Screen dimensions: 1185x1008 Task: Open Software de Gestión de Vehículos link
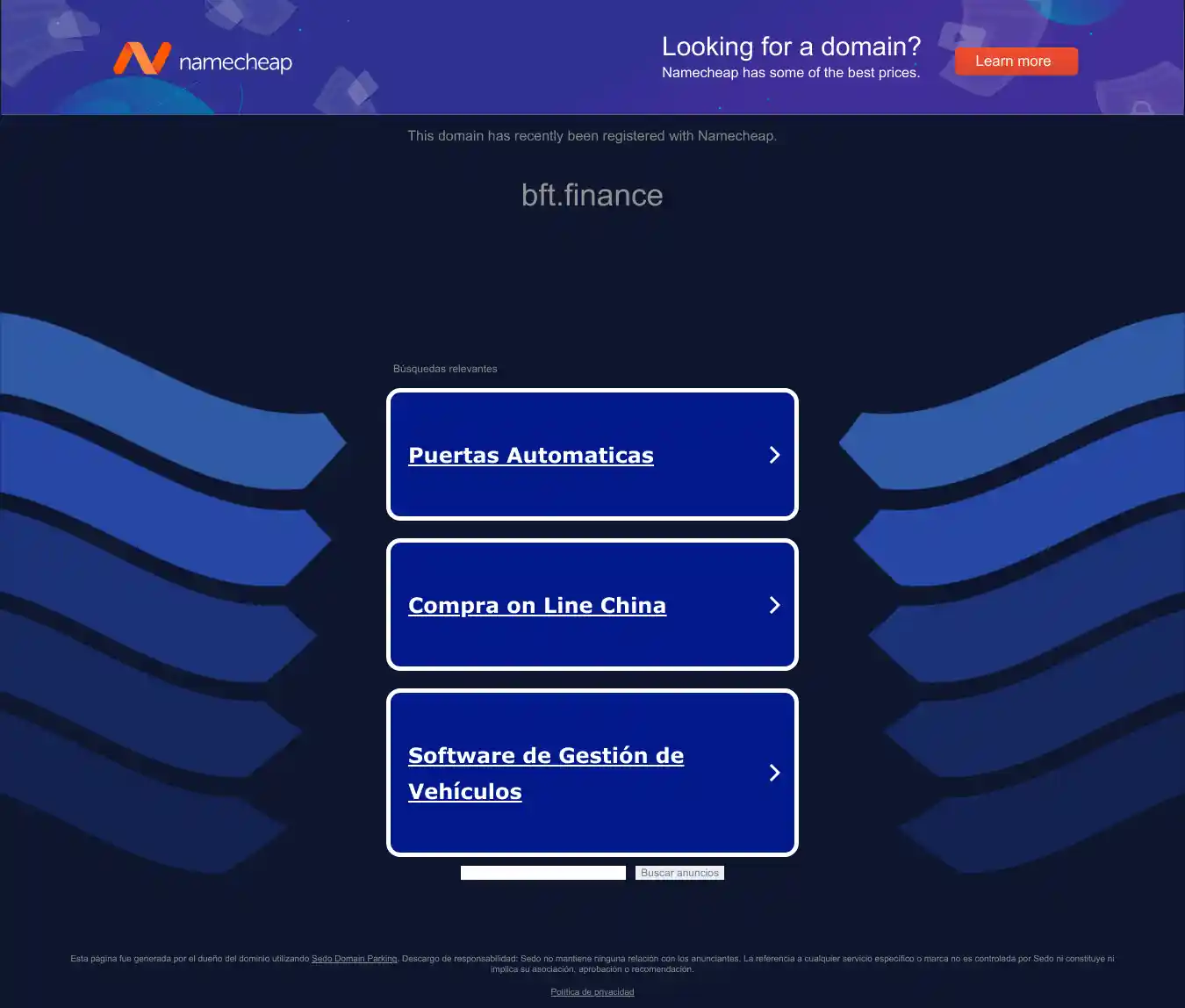(546, 774)
